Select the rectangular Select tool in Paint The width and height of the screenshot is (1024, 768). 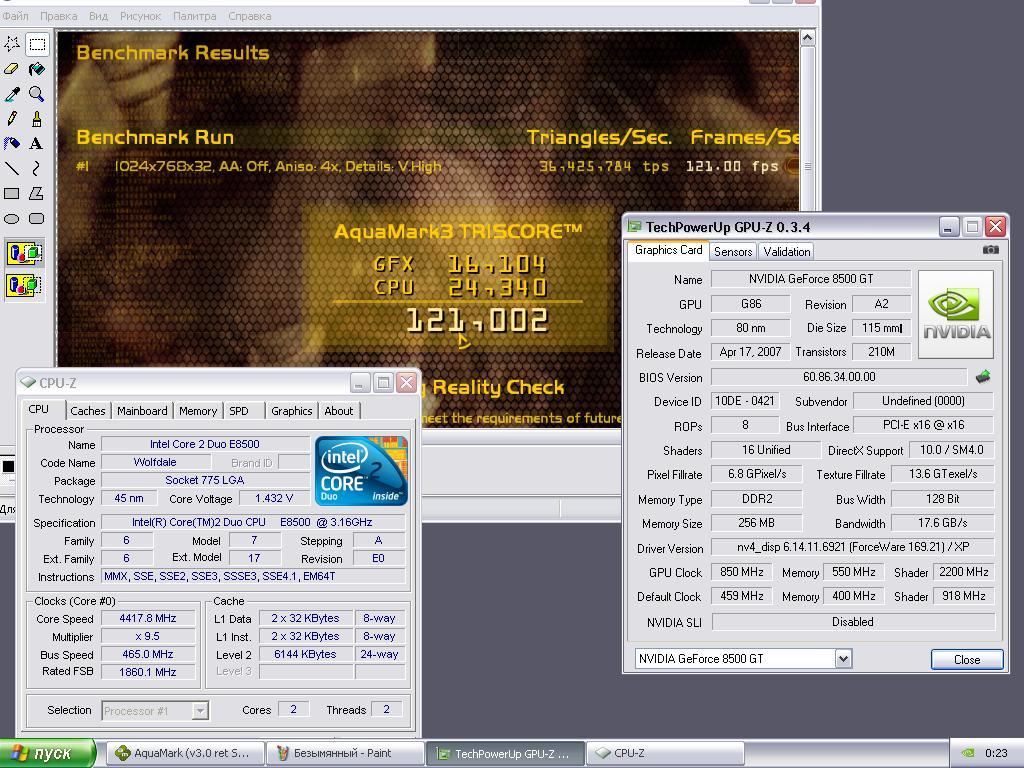pyautogui.click(x=37, y=44)
